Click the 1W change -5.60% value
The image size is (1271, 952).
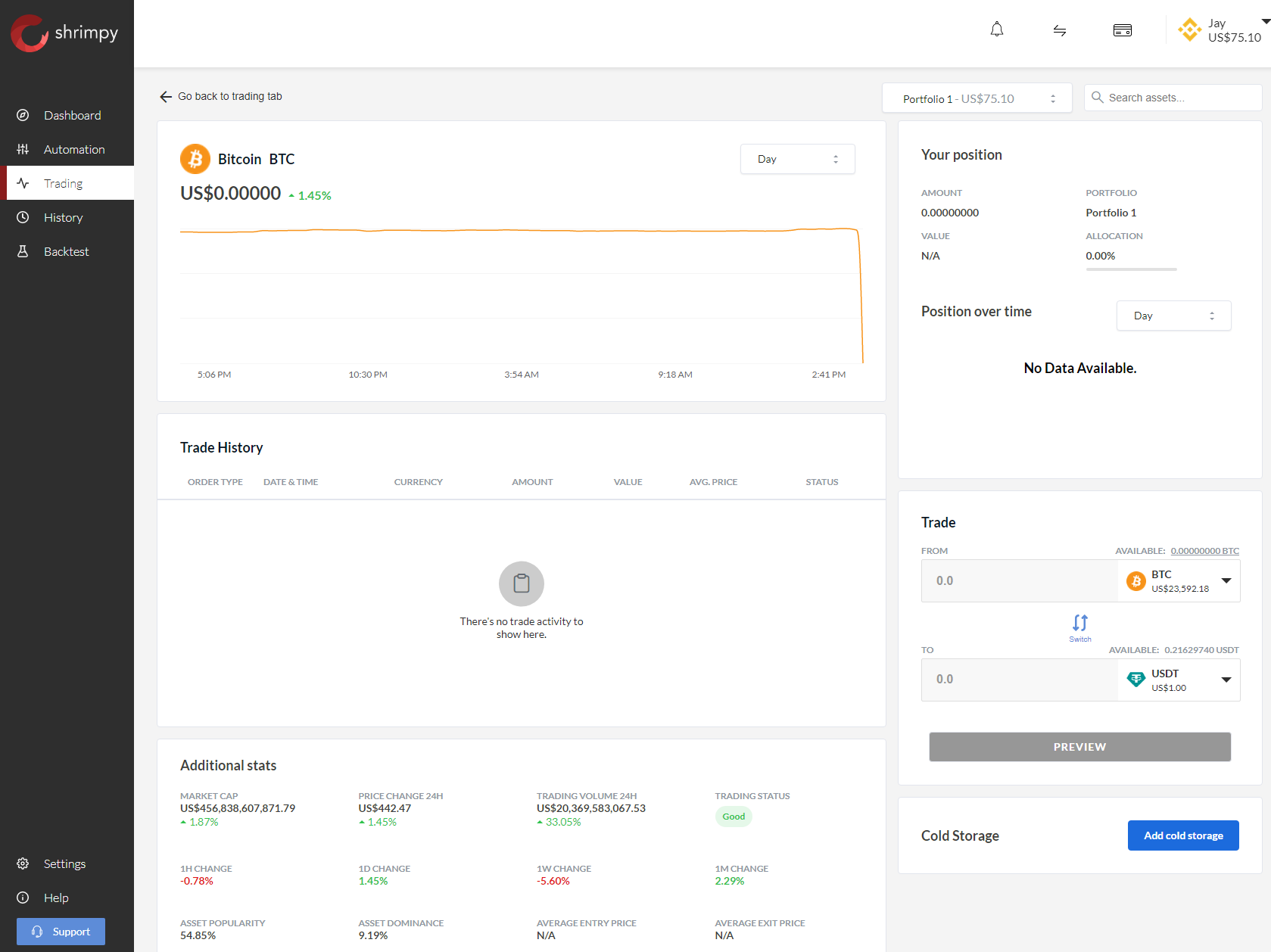pos(553,881)
